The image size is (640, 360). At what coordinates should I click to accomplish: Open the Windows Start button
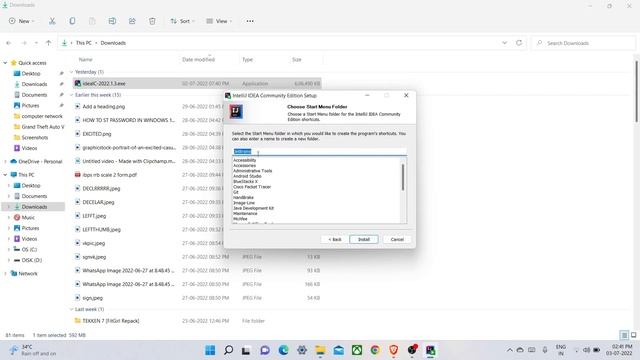pos(210,350)
